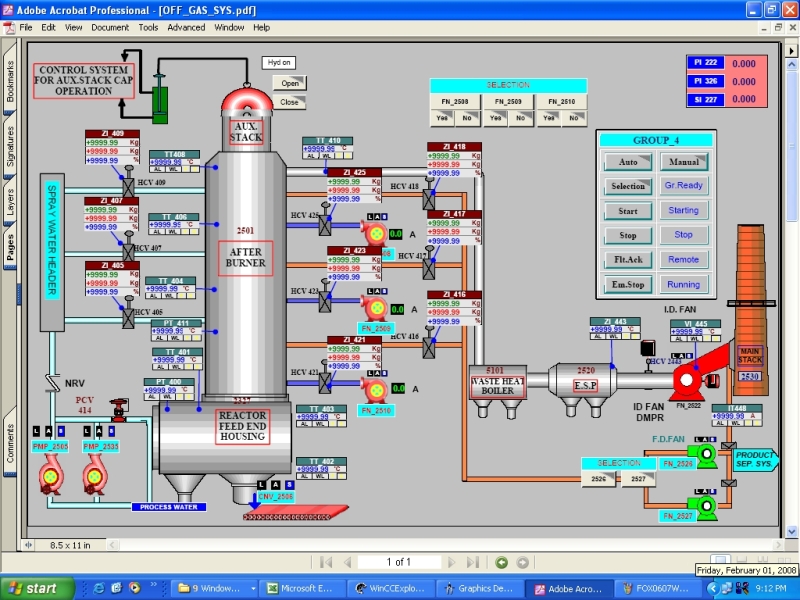Switch to the Bookmarks side tab
This screenshot has height=600, width=800.
point(11,82)
